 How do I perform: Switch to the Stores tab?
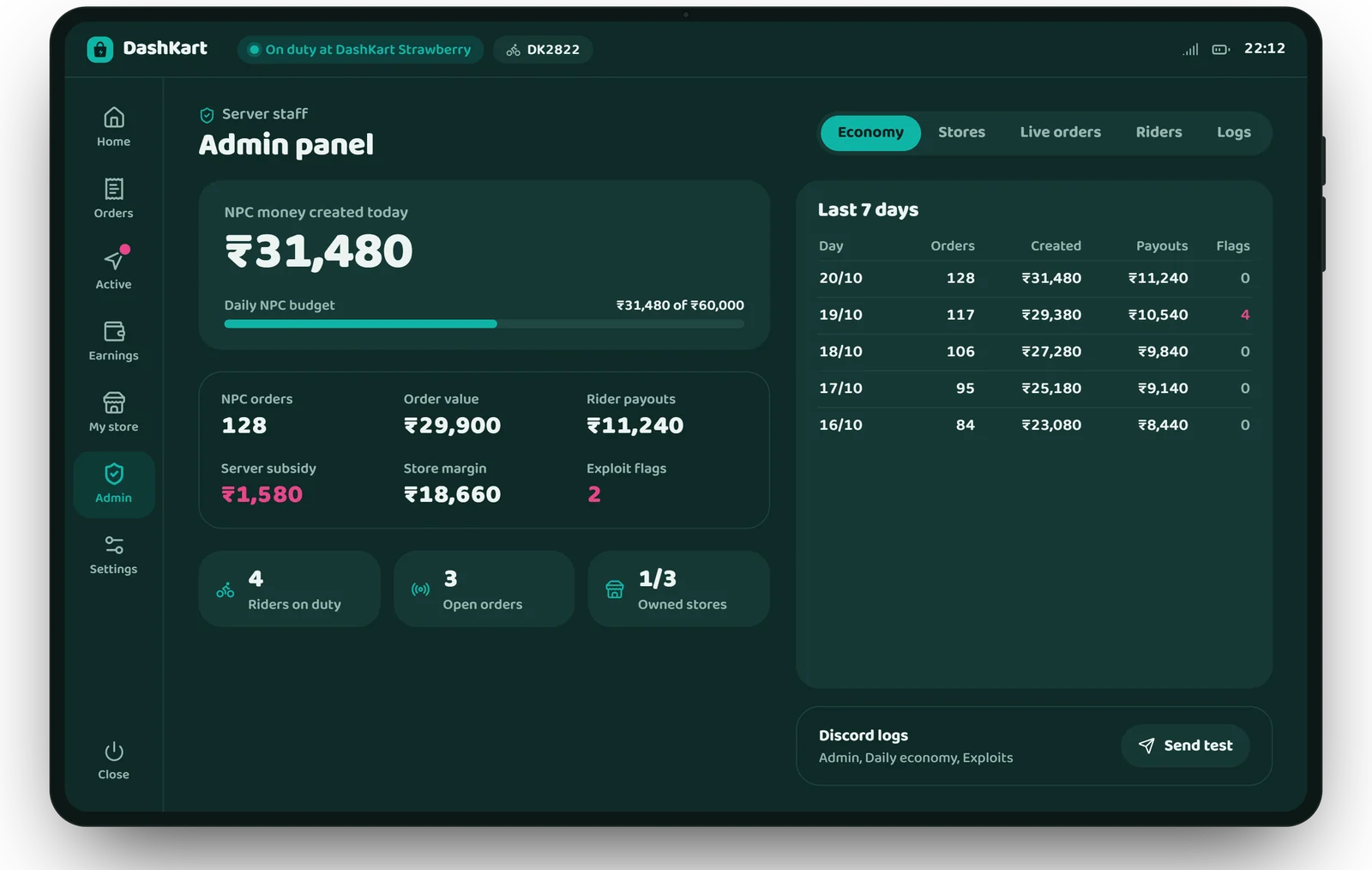(961, 133)
